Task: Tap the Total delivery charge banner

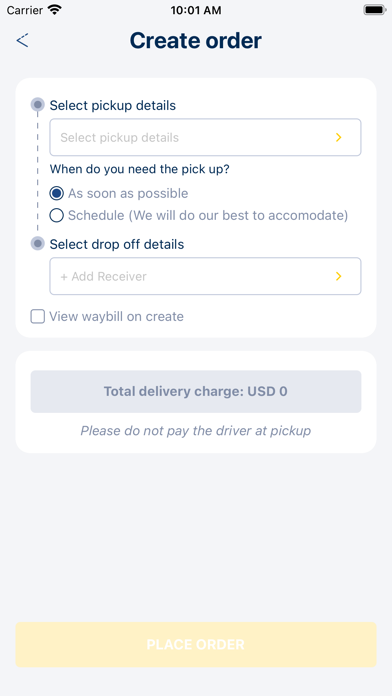Action: point(196,392)
